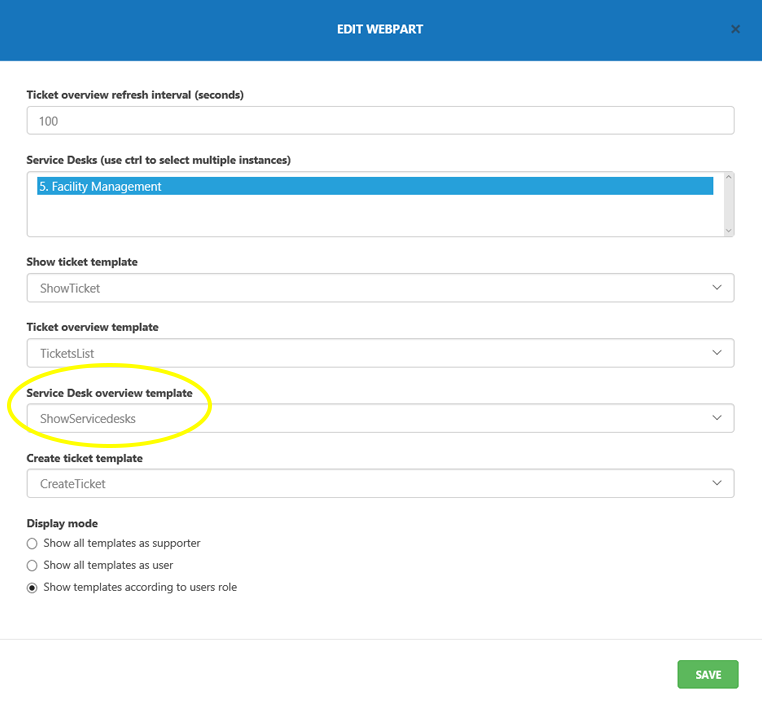Click the ShowTicket value in Show ticket template
762x707 pixels.
pyautogui.click(x=70, y=288)
